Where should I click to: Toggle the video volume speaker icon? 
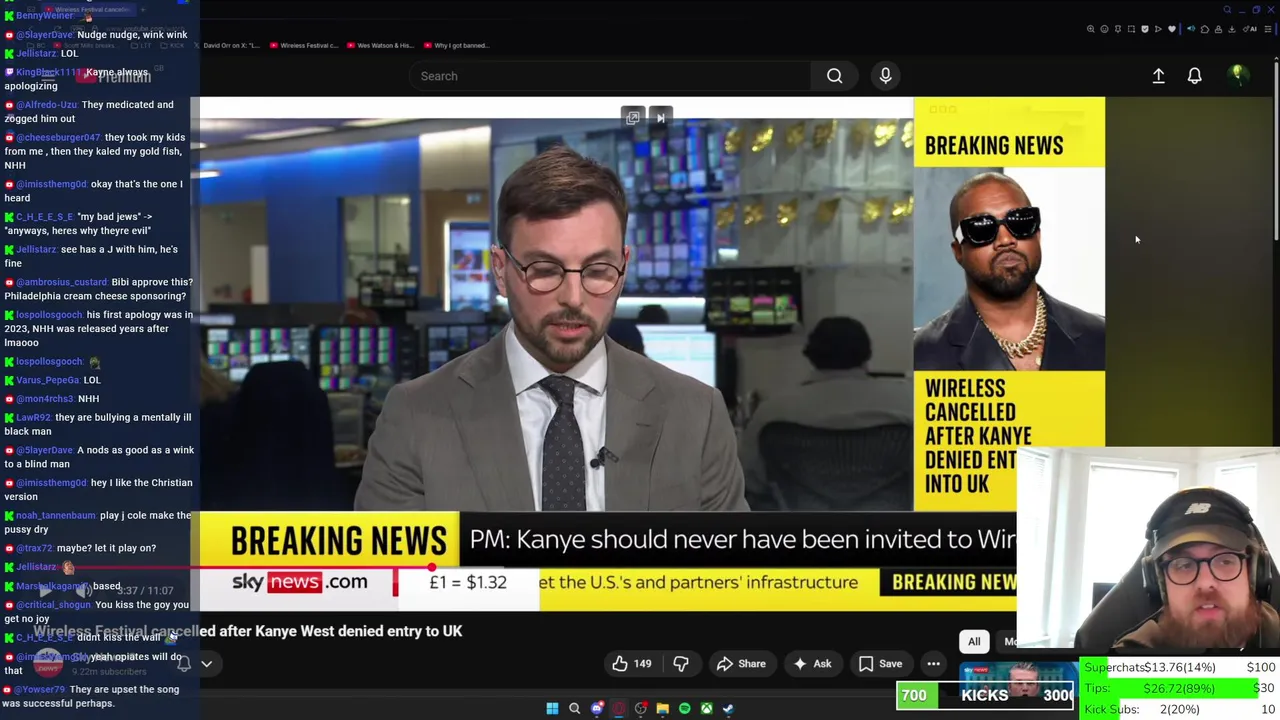[85, 591]
